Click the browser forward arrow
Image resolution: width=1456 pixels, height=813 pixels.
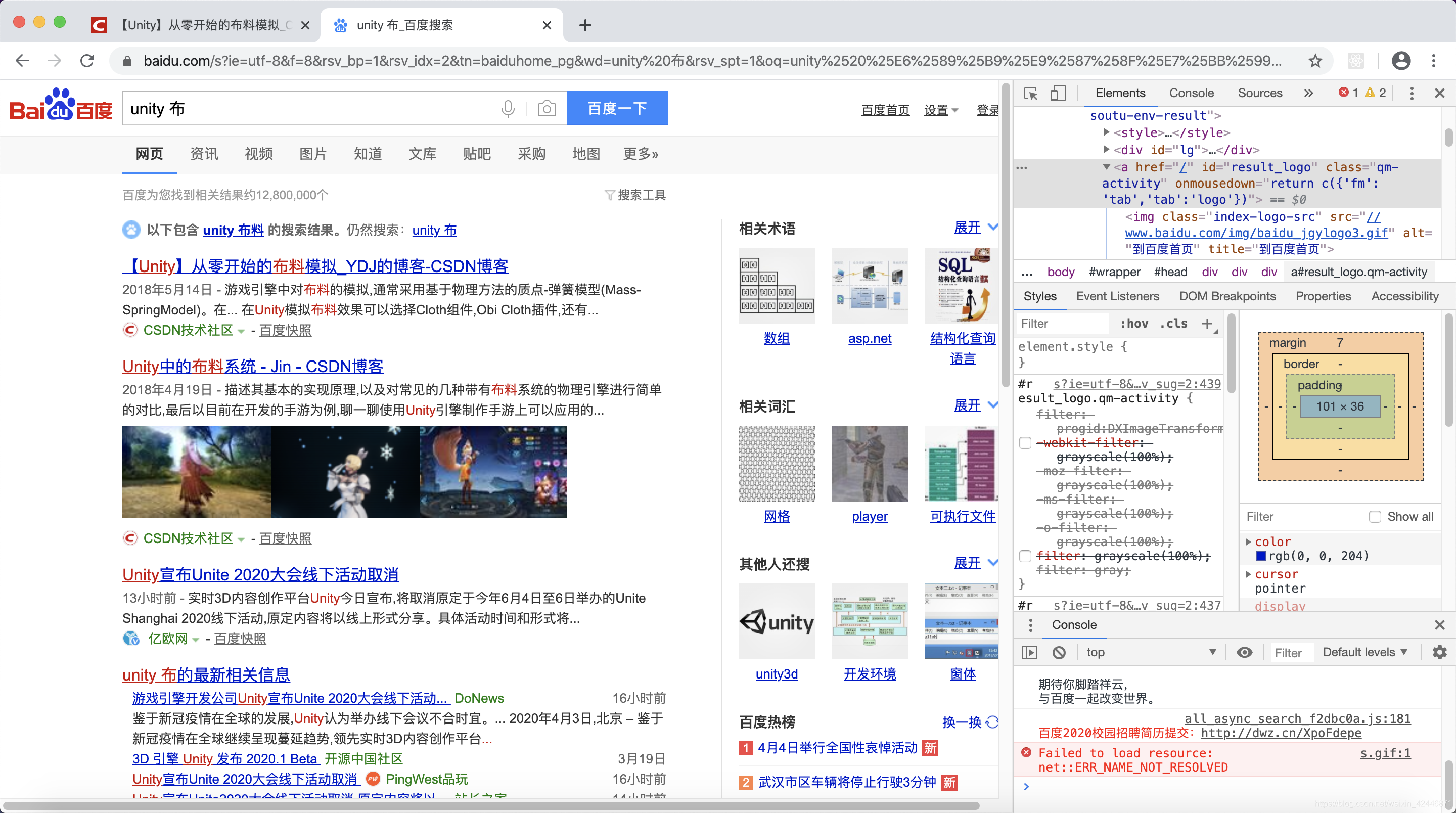(55, 61)
